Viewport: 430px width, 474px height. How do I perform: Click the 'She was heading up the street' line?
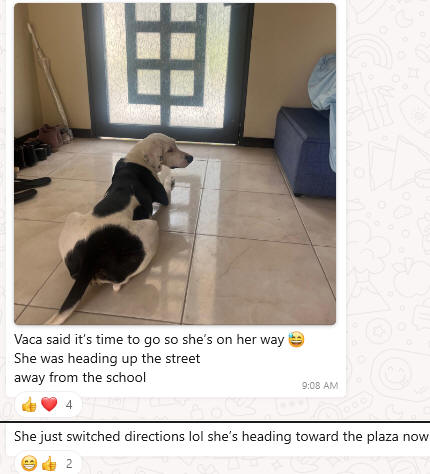(107, 359)
